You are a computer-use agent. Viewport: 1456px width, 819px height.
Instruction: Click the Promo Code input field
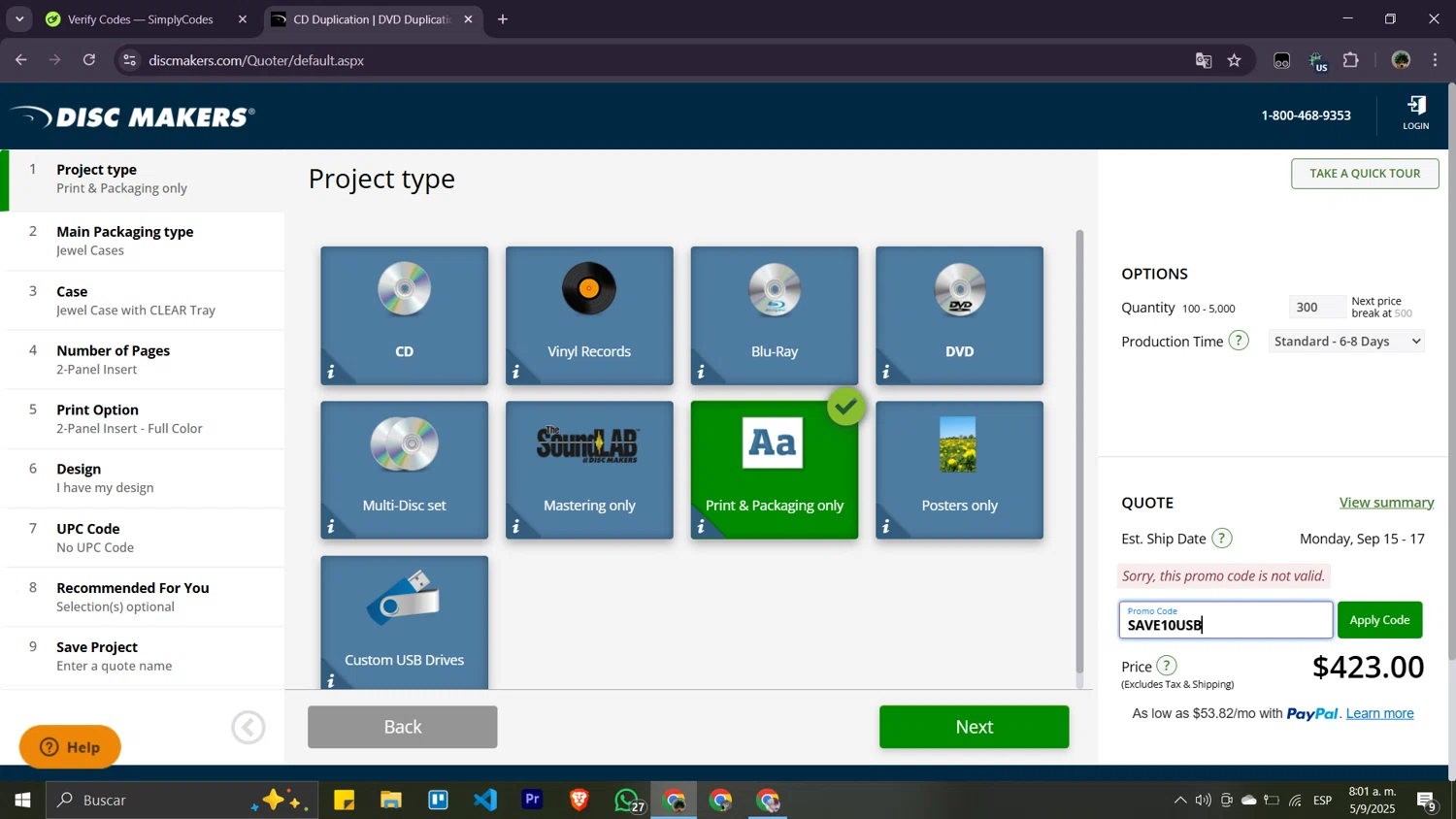pos(1226,620)
